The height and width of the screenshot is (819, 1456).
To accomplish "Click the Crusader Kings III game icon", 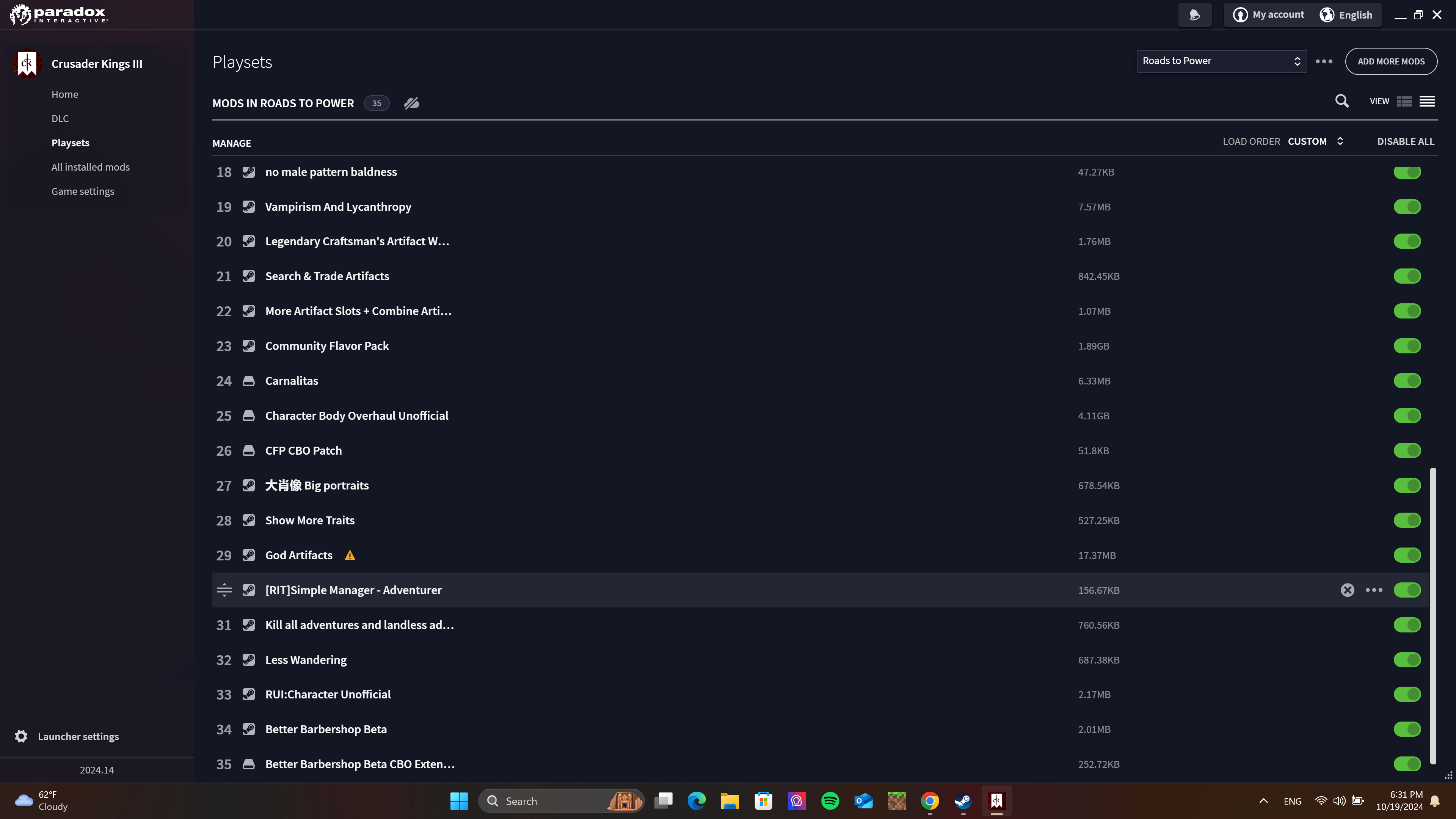I will [27, 64].
